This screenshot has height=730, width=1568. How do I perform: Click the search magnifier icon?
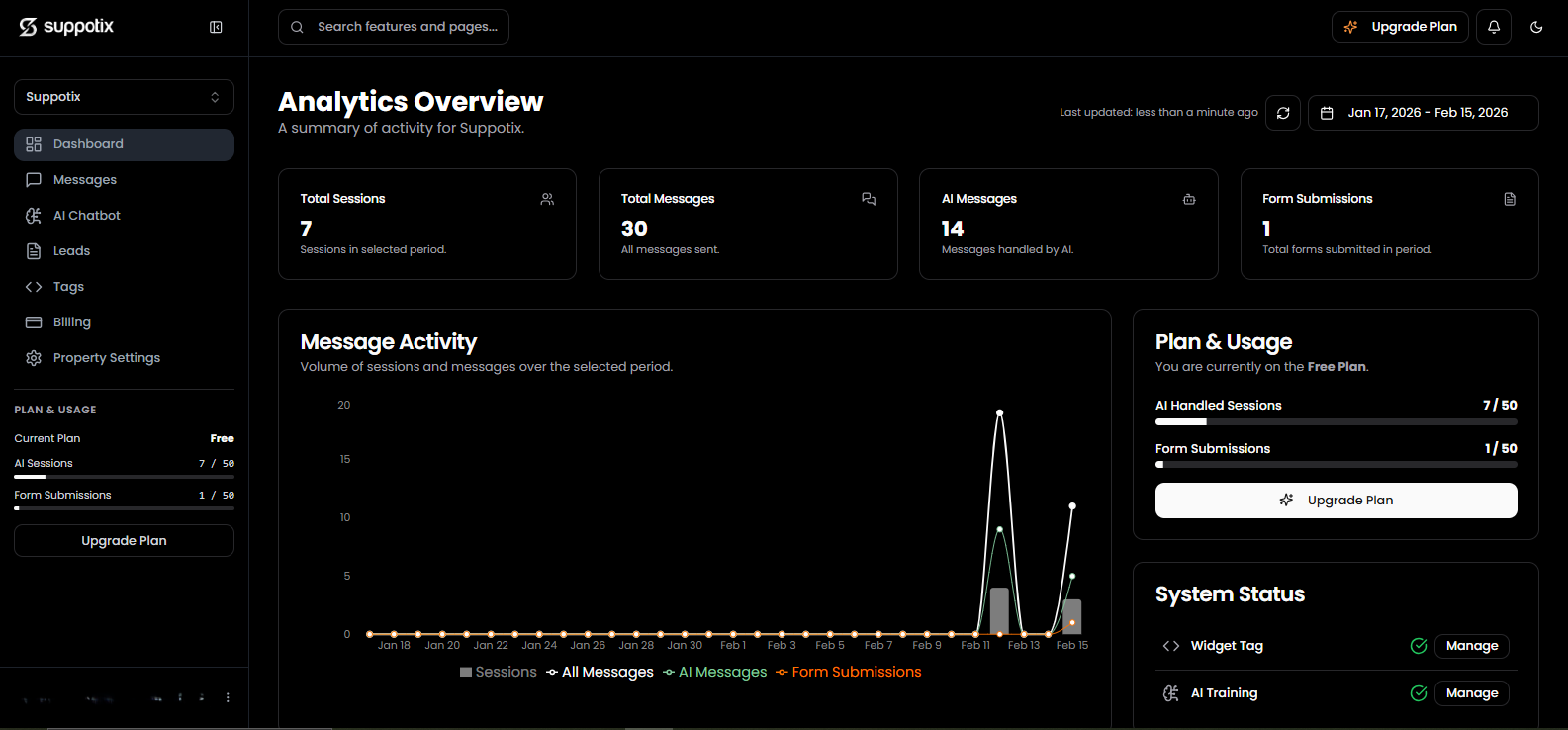coord(297,27)
